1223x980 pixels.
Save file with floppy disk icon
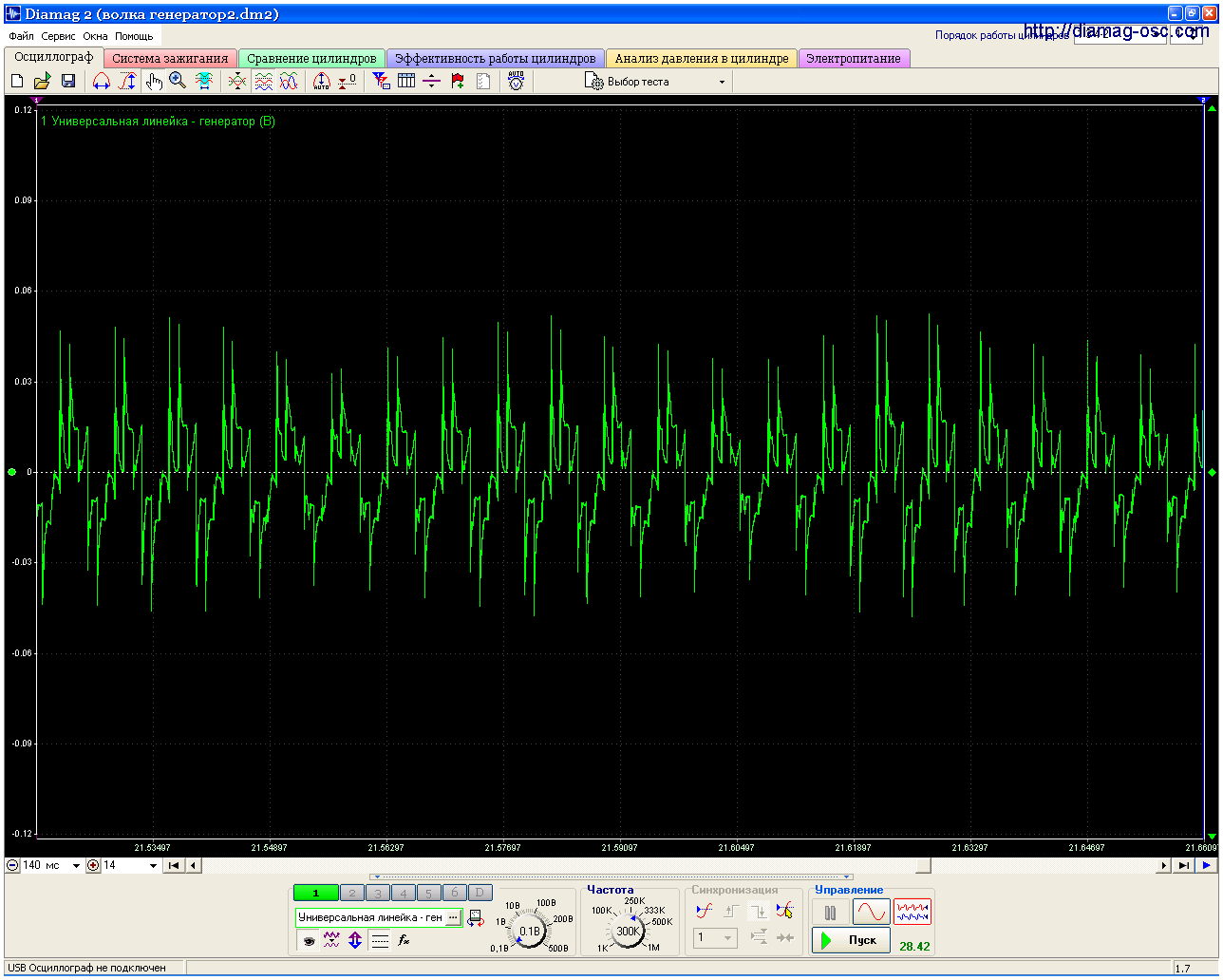(68, 82)
